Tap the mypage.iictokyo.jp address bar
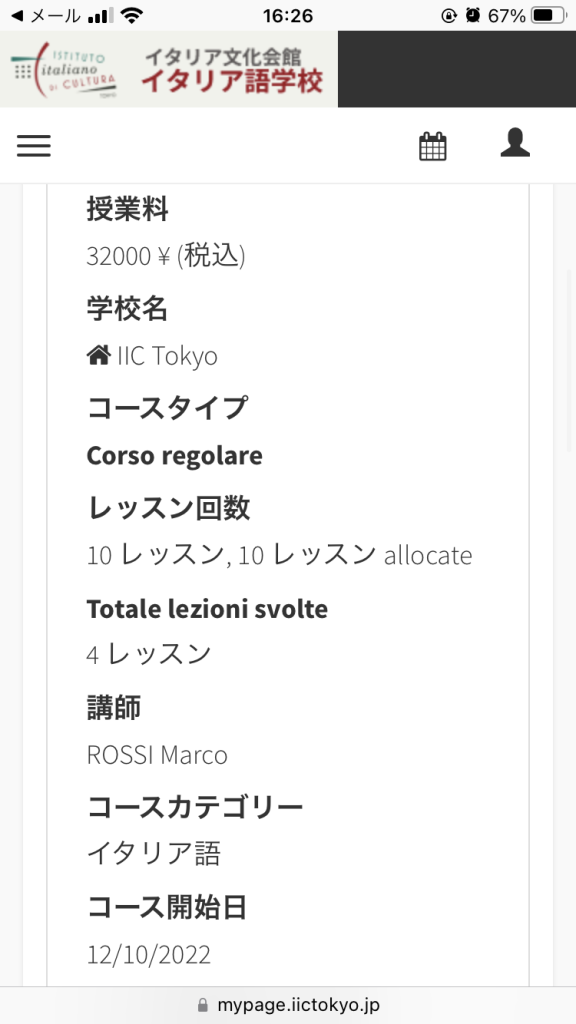 [x=288, y=1005]
